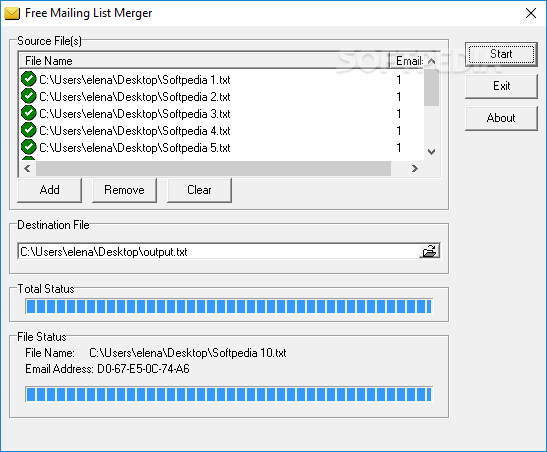547x452 pixels.
Task: Click the green check icon for Softpedia 3.txt
Action: [29, 113]
